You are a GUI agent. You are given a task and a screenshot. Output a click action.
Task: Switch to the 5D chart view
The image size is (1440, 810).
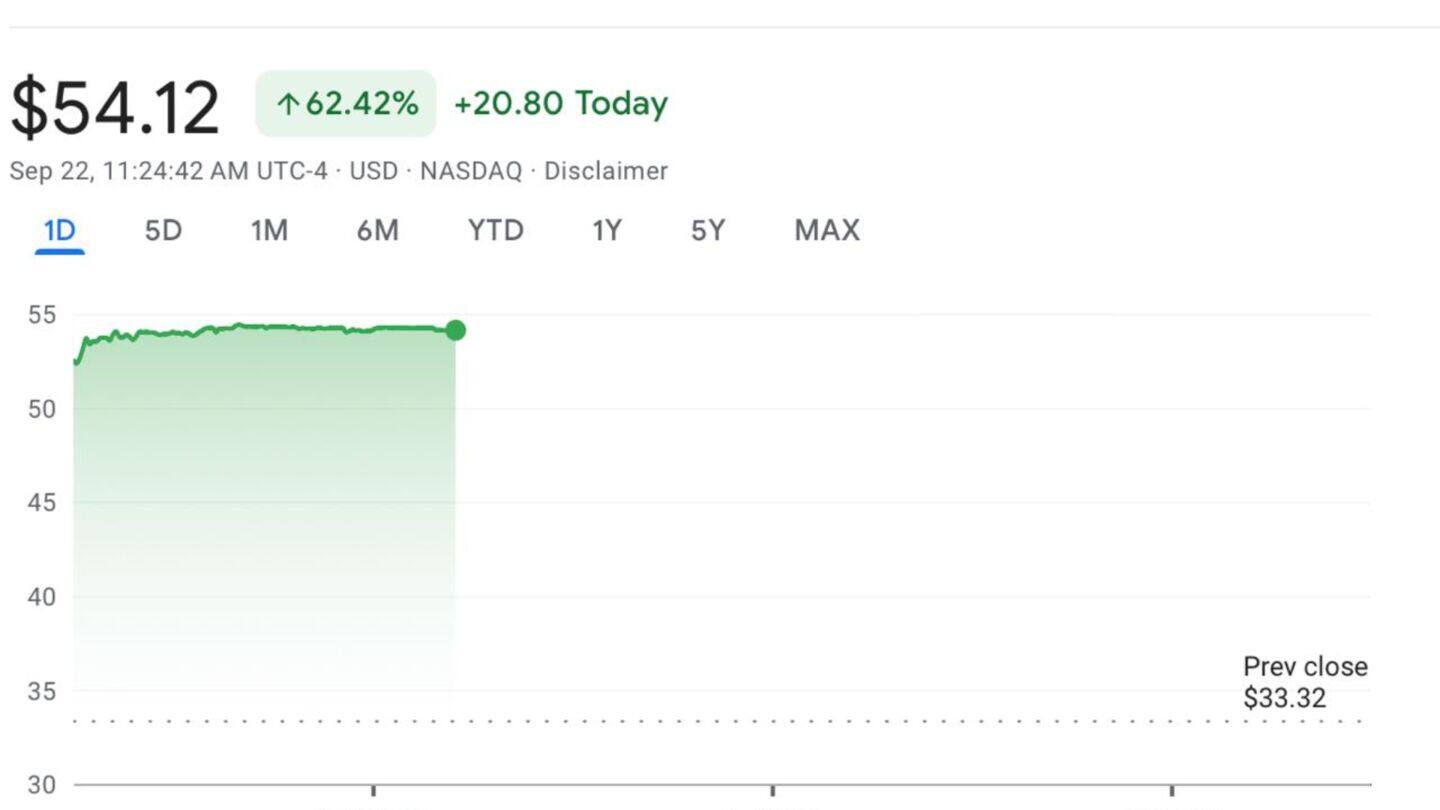click(162, 230)
